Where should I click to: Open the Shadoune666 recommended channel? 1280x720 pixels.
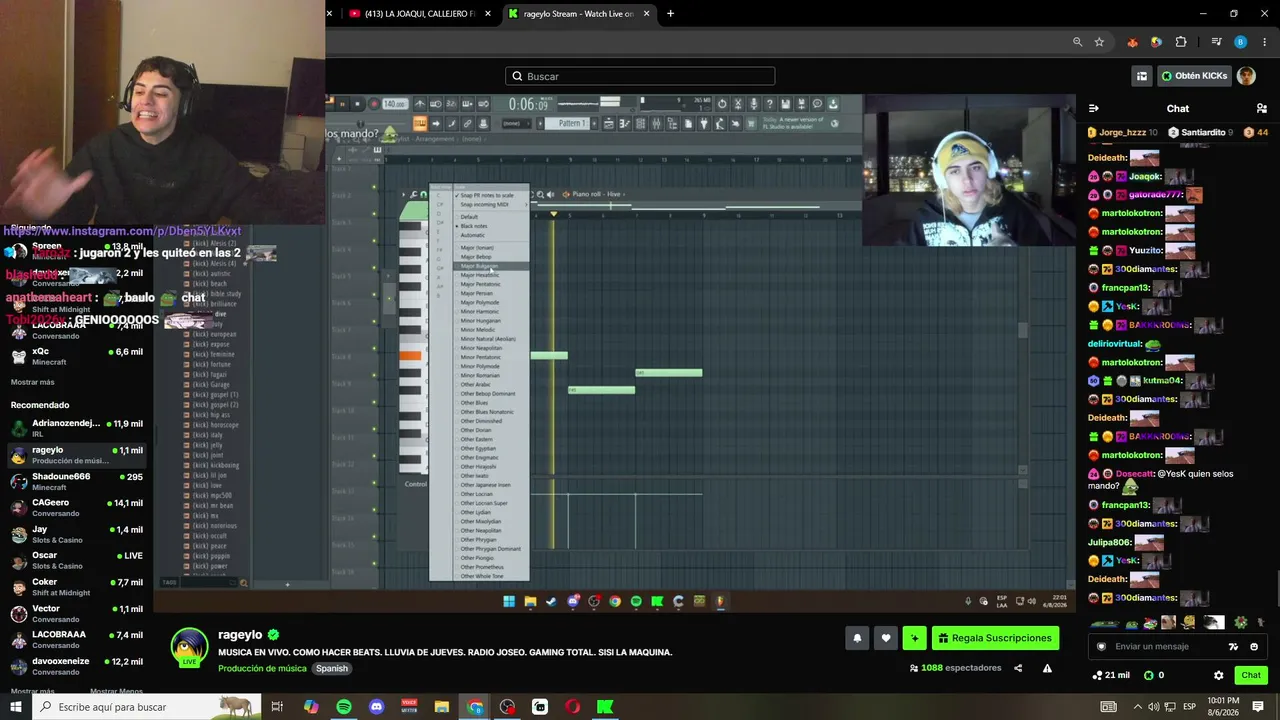(76, 481)
